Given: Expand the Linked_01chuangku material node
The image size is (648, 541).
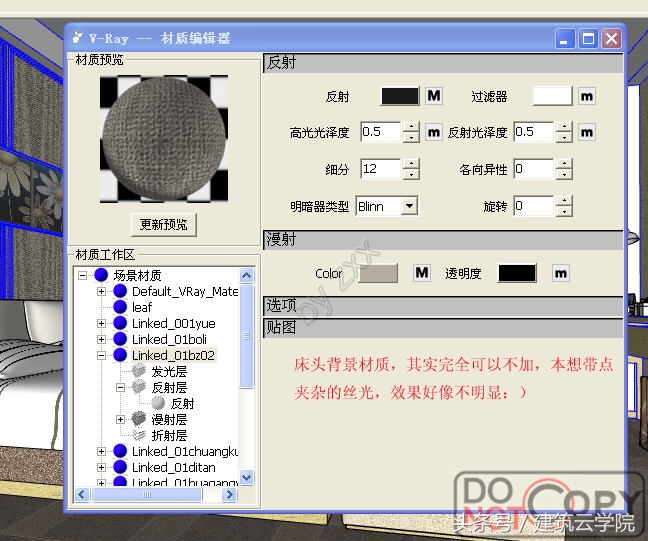Looking at the screenshot, I should 101,451.
